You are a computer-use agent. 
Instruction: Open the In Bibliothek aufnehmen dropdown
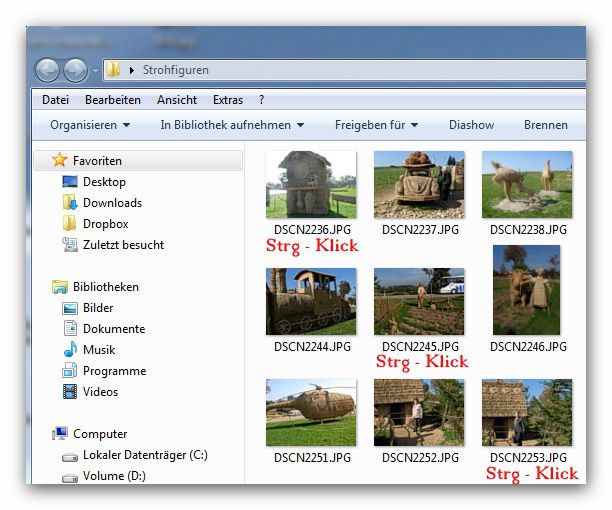coord(232,125)
